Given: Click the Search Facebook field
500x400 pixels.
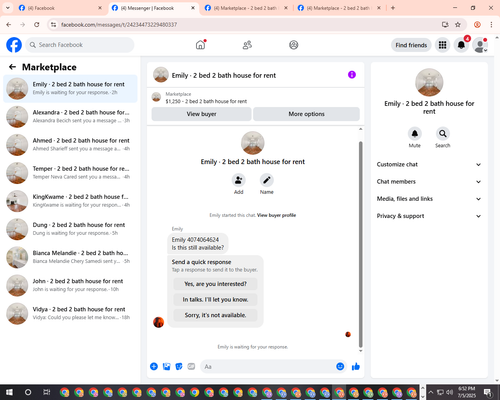Looking at the screenshot, I should coord(80,45).
